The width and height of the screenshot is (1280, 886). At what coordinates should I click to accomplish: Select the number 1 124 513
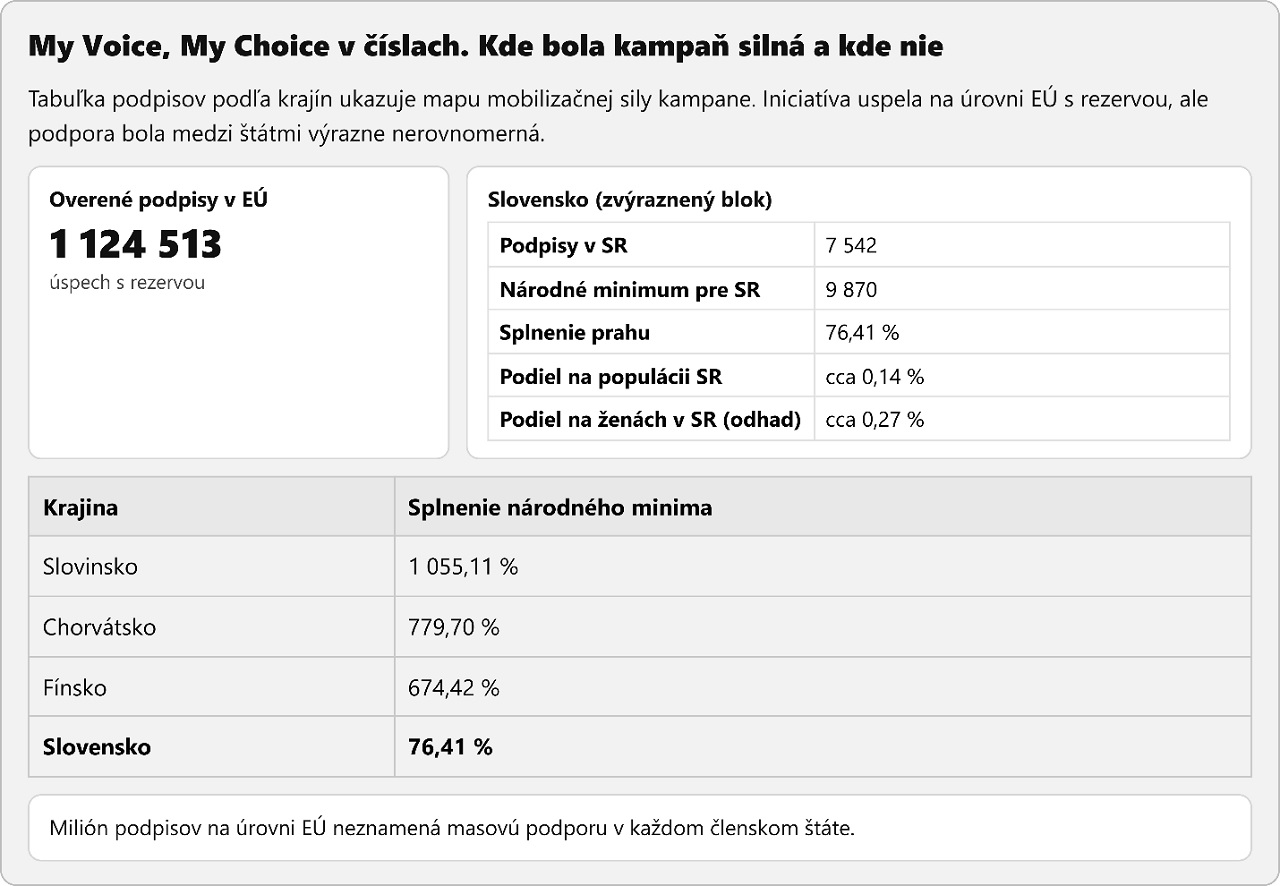pos(135,244)
